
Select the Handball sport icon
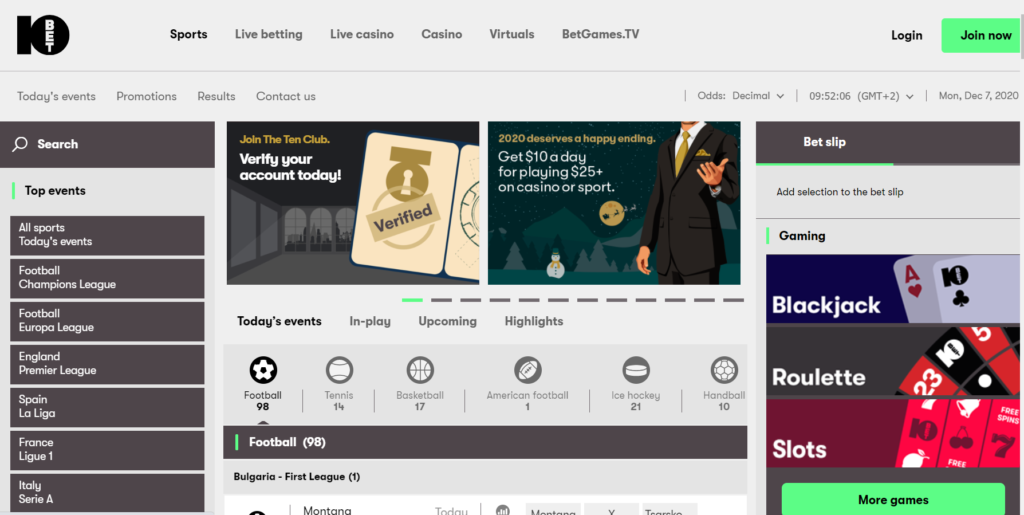pos(724,370)
